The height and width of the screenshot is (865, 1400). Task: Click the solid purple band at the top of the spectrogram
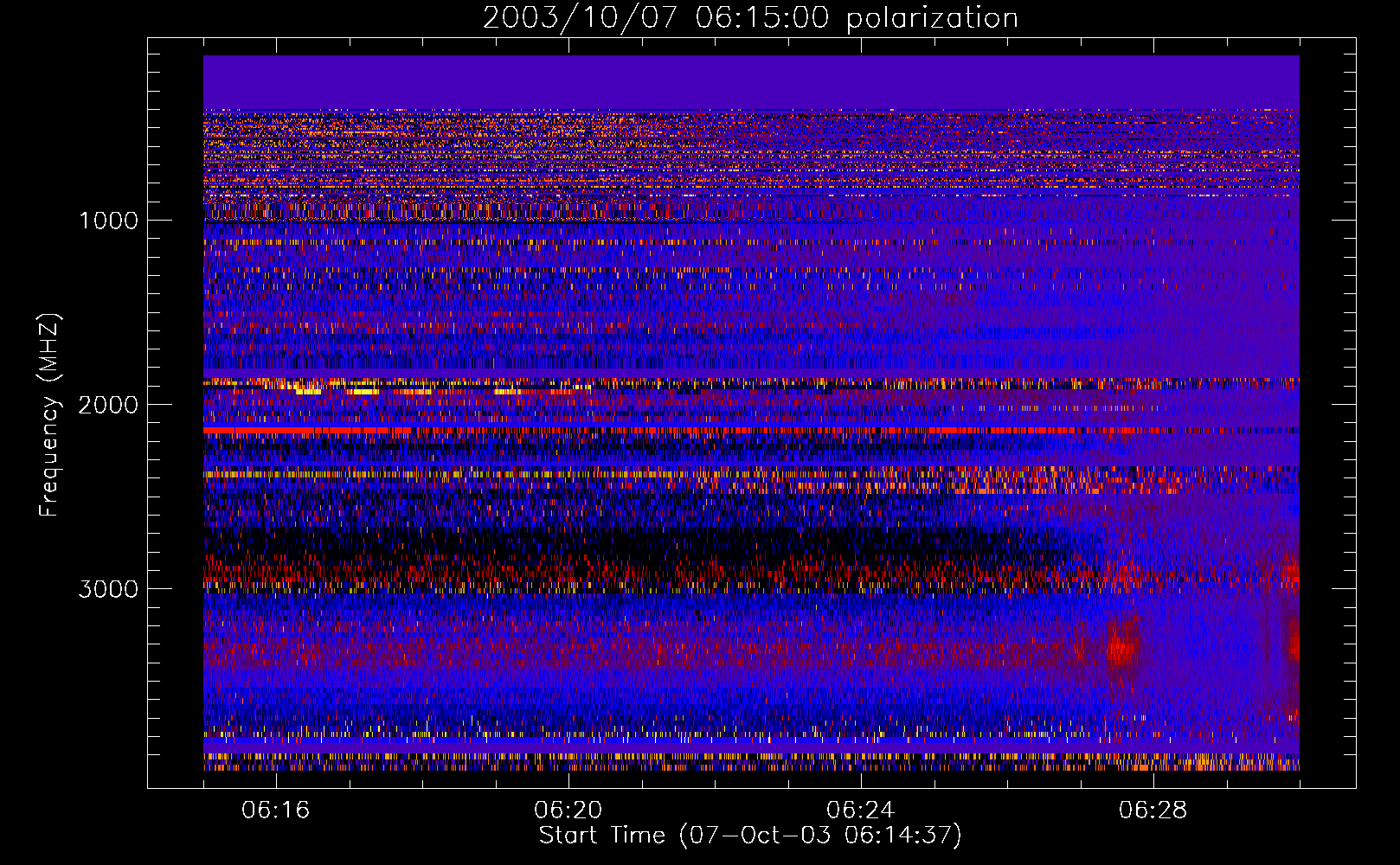click(751, 82)
